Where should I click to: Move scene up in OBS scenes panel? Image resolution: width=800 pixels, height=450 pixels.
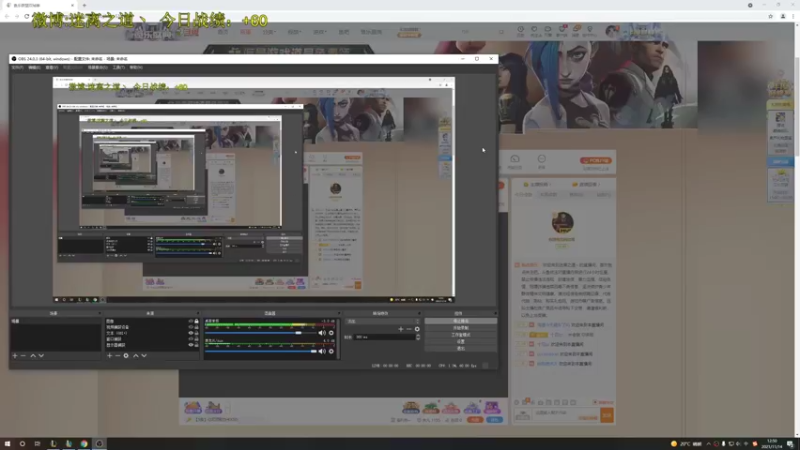click(33, 356)
